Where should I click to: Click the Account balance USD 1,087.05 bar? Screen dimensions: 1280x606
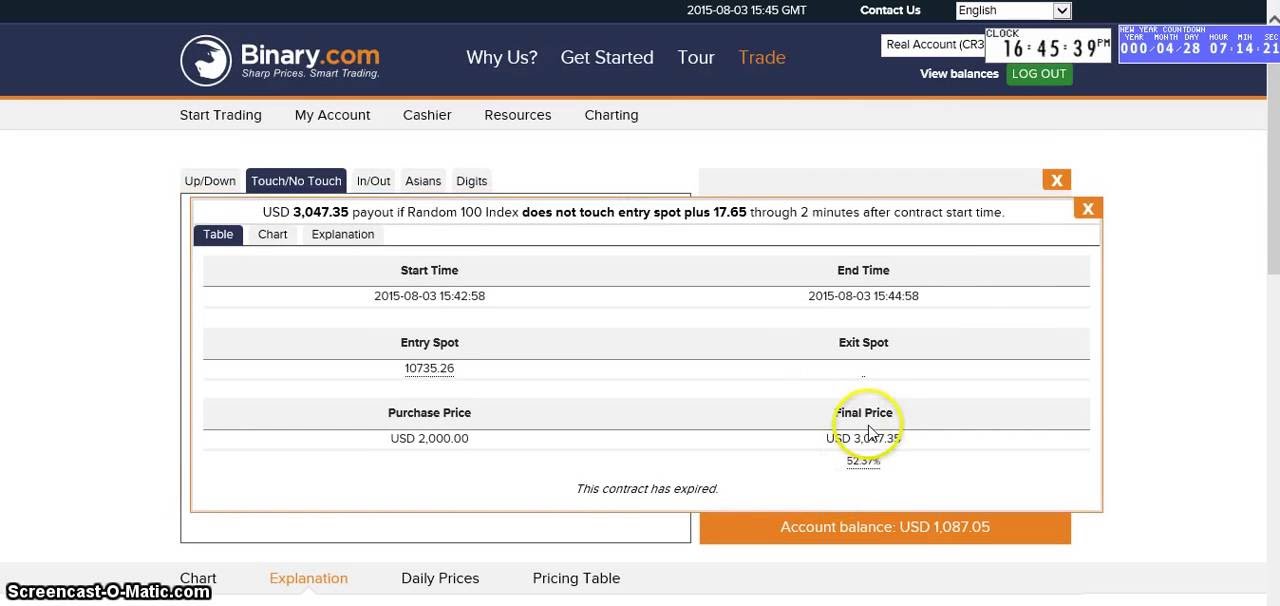(x=885, y=527)
